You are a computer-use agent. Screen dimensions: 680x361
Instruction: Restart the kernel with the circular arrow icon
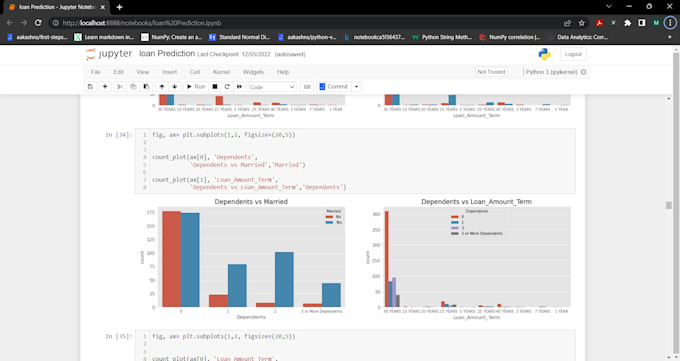click(227, 87)
